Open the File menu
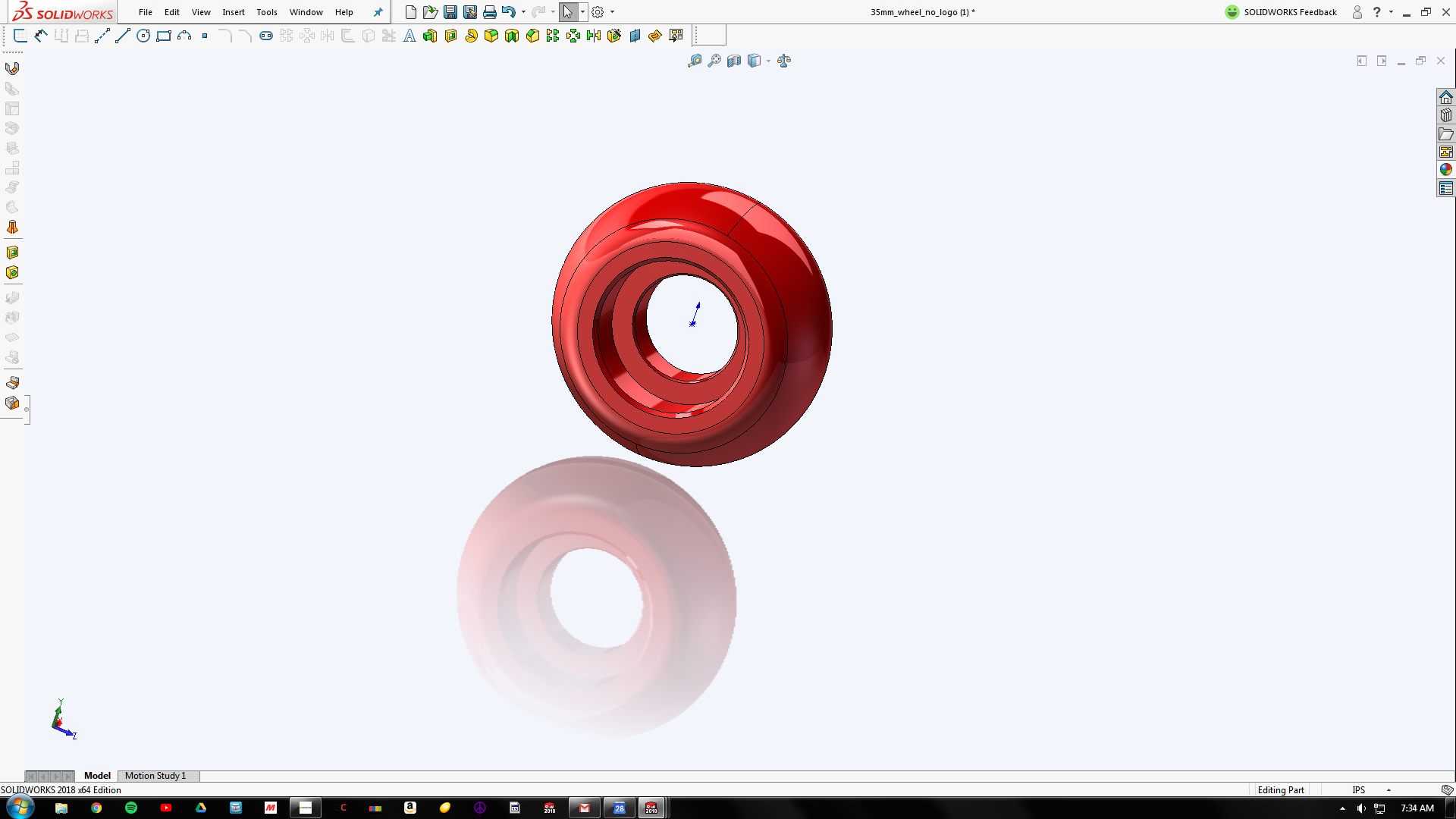This screenshot has height=819, width=1456. point(146,12)
